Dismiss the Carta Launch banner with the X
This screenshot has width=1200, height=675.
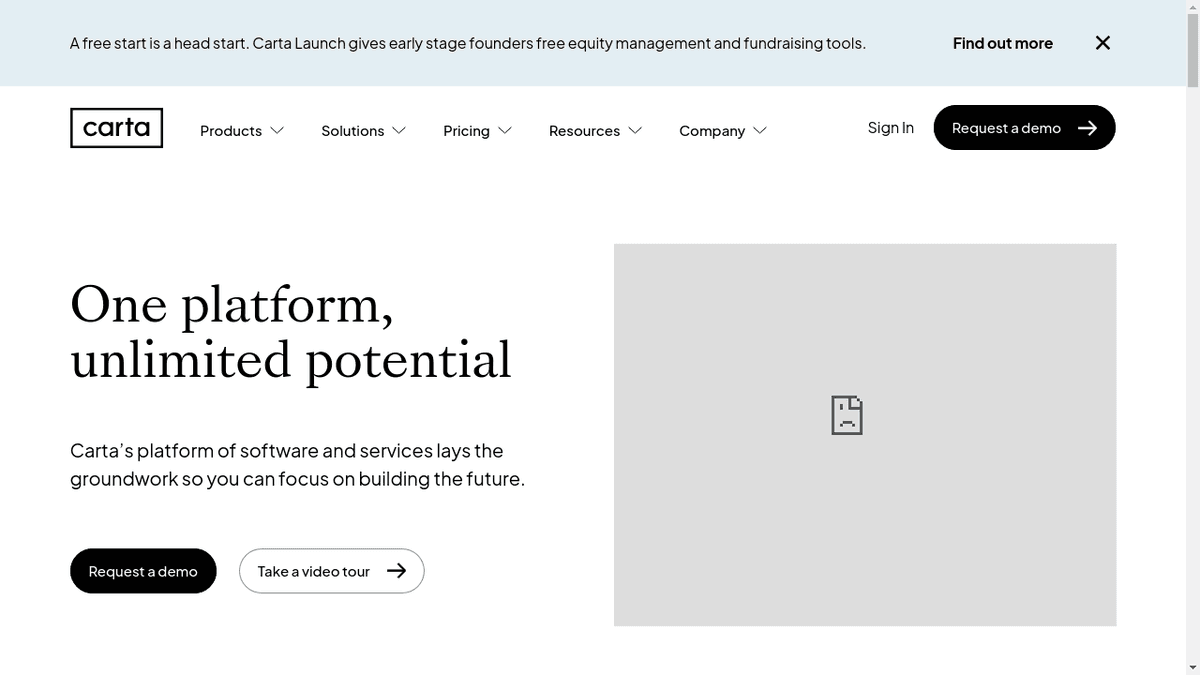point(1102,43)
